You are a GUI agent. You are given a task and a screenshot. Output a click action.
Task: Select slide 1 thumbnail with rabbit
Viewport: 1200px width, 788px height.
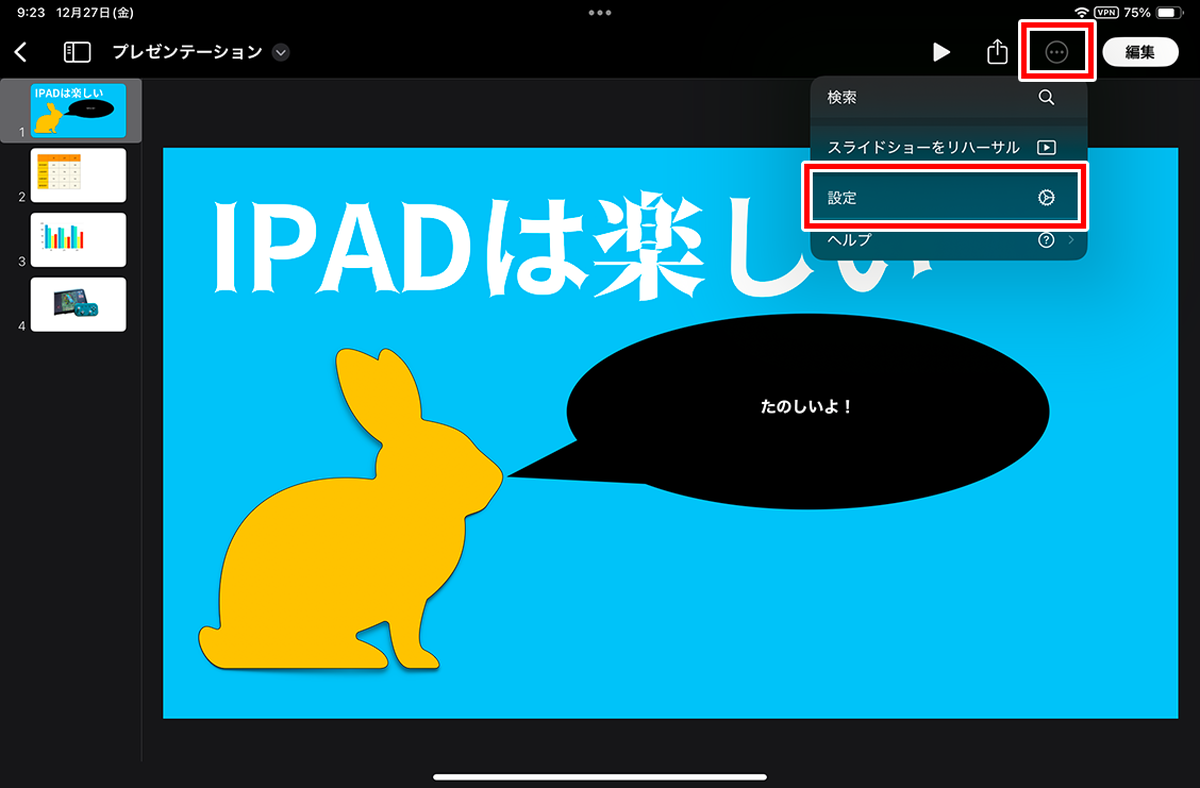[78, 111]
